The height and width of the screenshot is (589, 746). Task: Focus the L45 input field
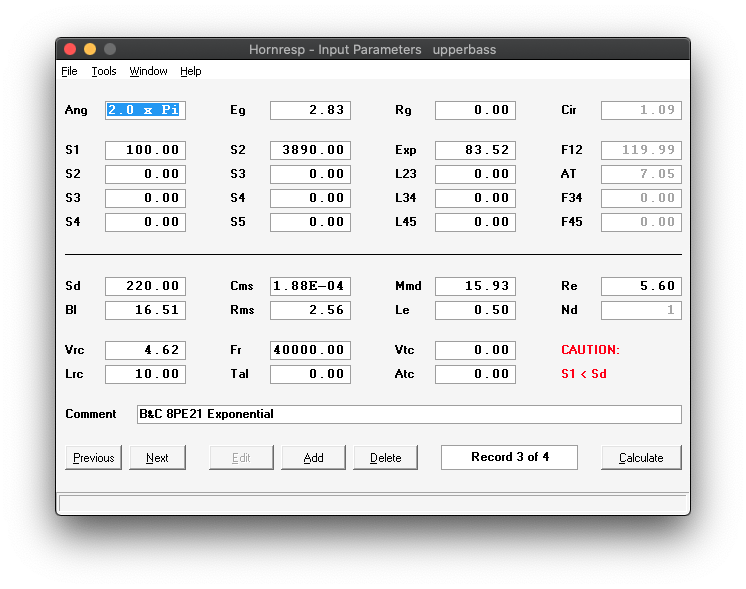[475, 222]
